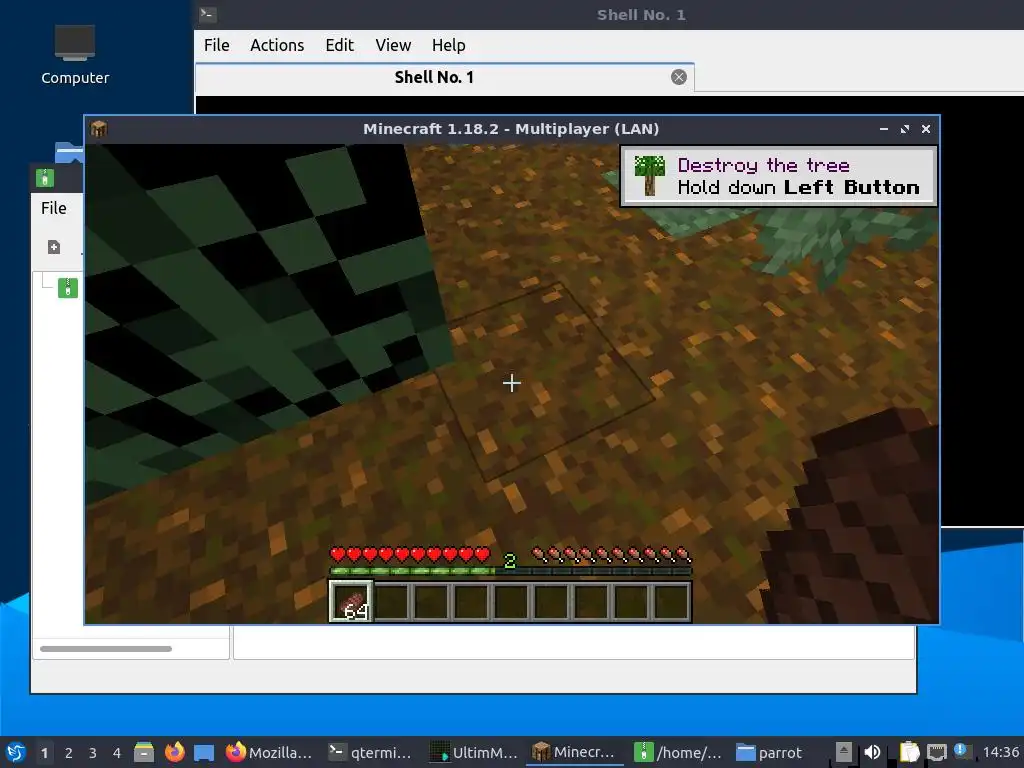Launch the file manager from taskbar quicklaunch
The height and width of the screenshot is (768, 1024).
144,752
